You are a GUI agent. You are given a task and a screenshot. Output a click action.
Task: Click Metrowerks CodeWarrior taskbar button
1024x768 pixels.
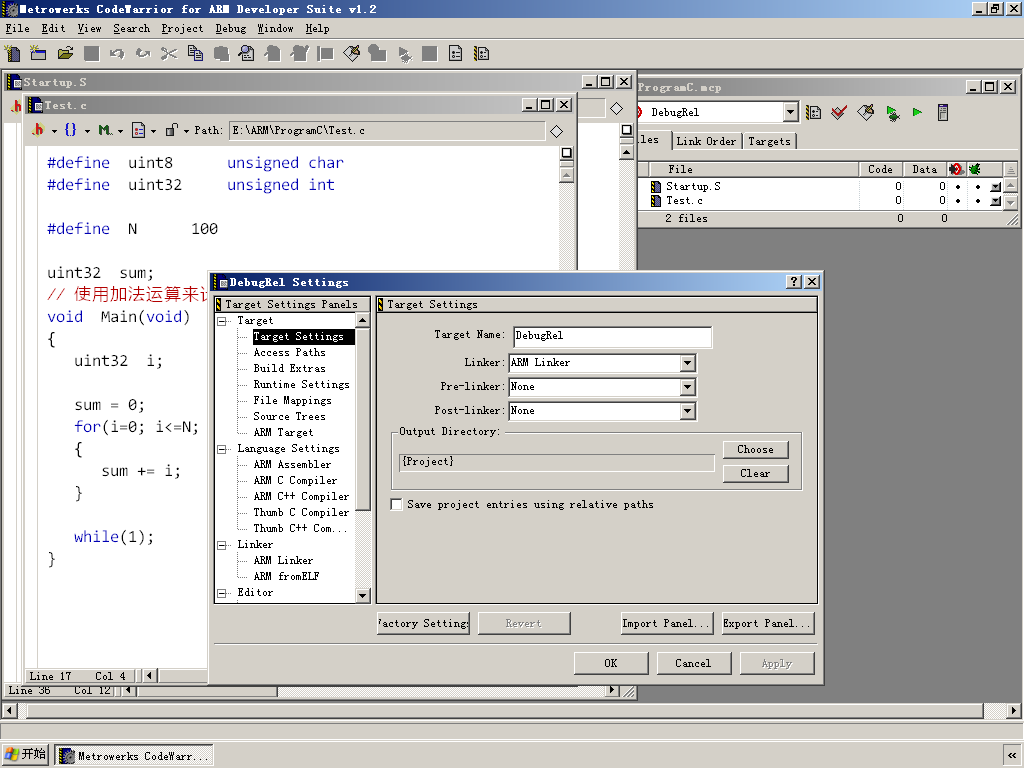pos(134,756)
